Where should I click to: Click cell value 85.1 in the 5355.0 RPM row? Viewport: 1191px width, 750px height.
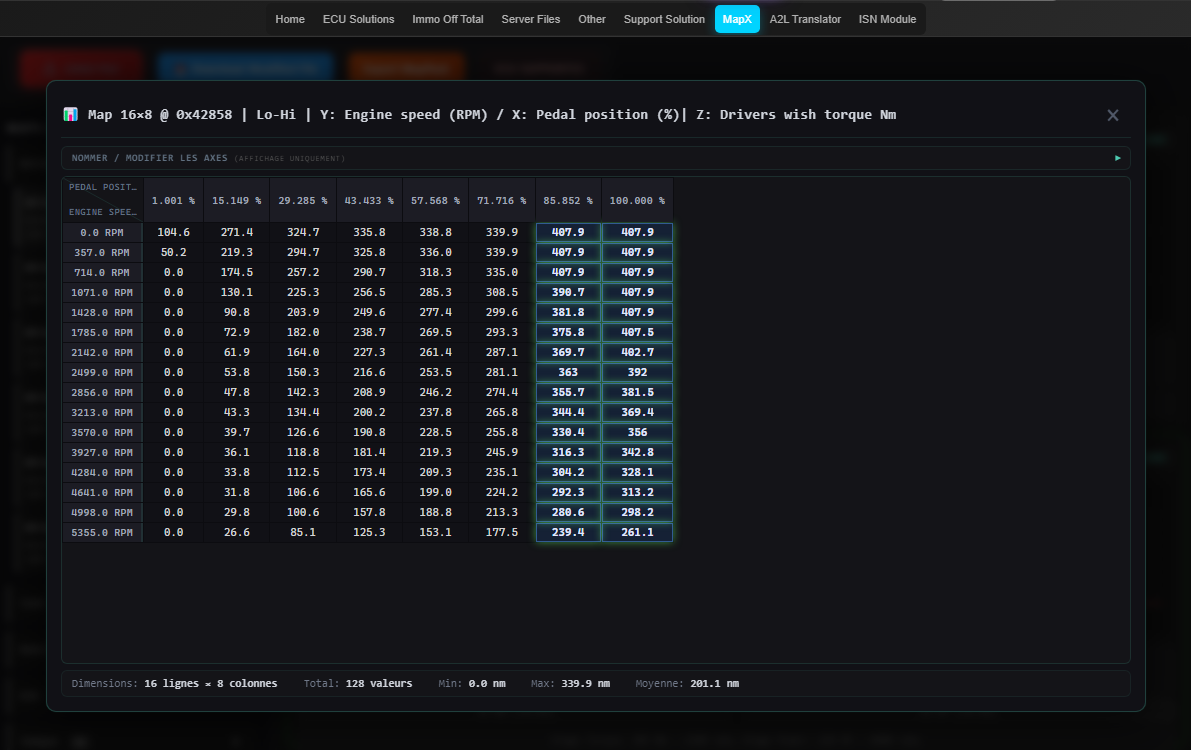(x=302, y=533)
